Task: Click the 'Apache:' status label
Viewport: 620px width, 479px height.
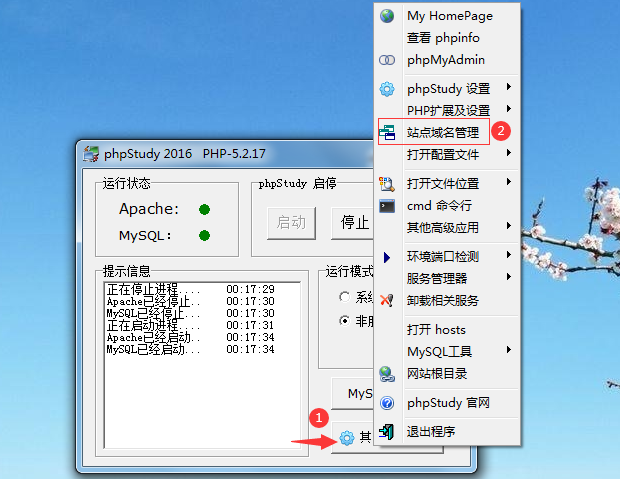Action: click(x=149, y=209)
